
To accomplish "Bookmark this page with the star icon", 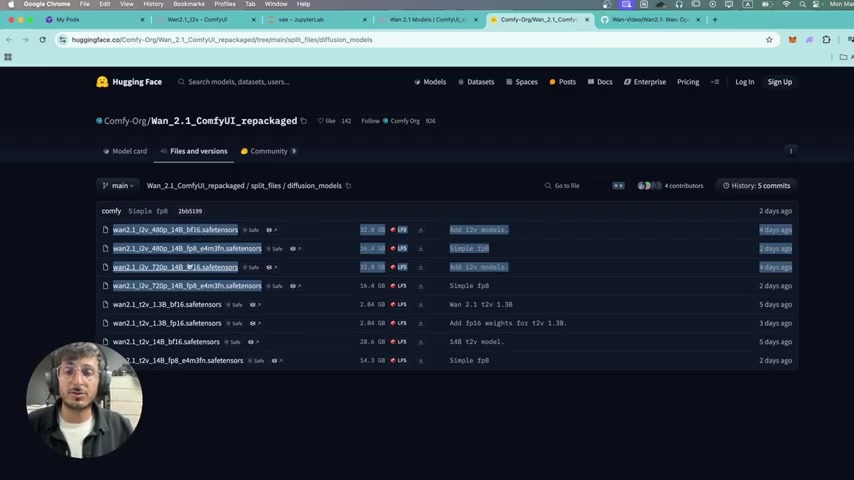I will (769, 40).
